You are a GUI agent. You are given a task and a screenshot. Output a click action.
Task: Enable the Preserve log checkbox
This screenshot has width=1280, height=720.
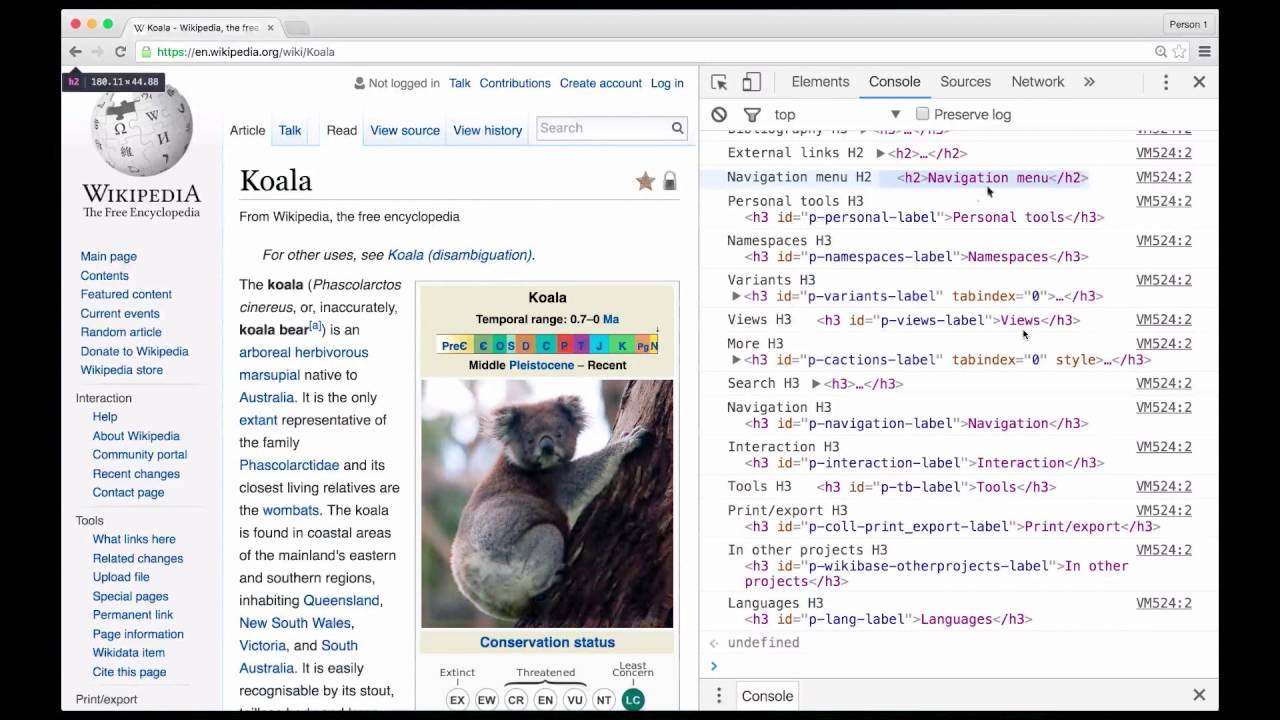tap(922, 114)
